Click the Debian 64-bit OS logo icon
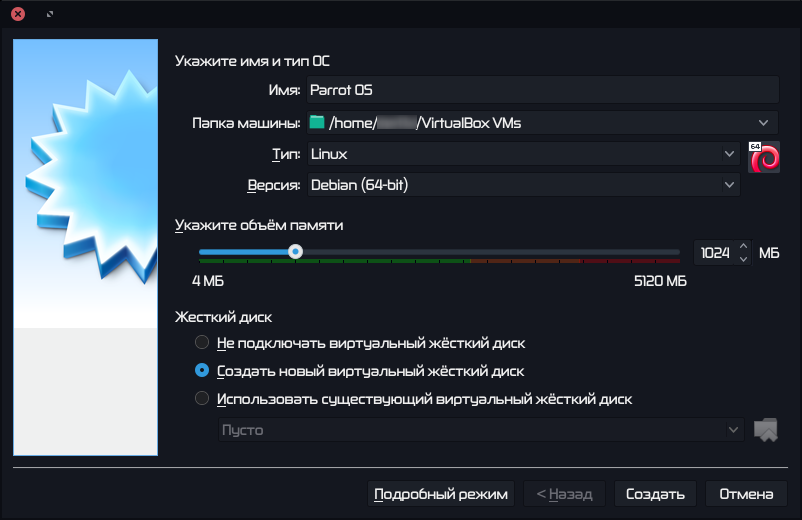This screenshot has height=520, width=802. coord(764,157)
